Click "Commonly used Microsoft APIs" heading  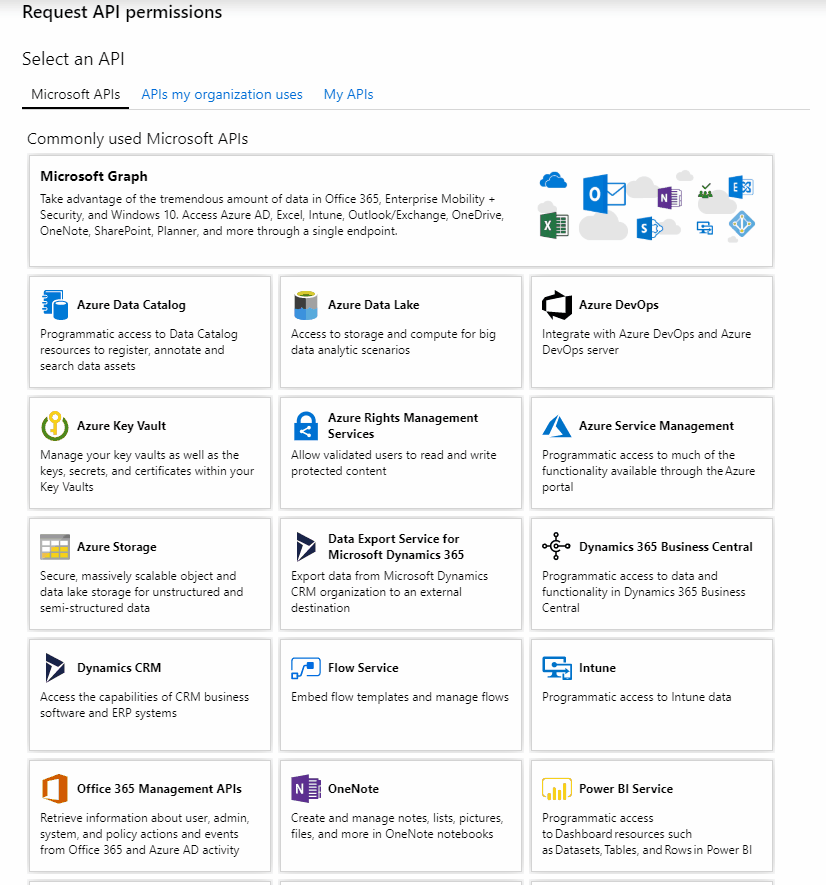138,139
